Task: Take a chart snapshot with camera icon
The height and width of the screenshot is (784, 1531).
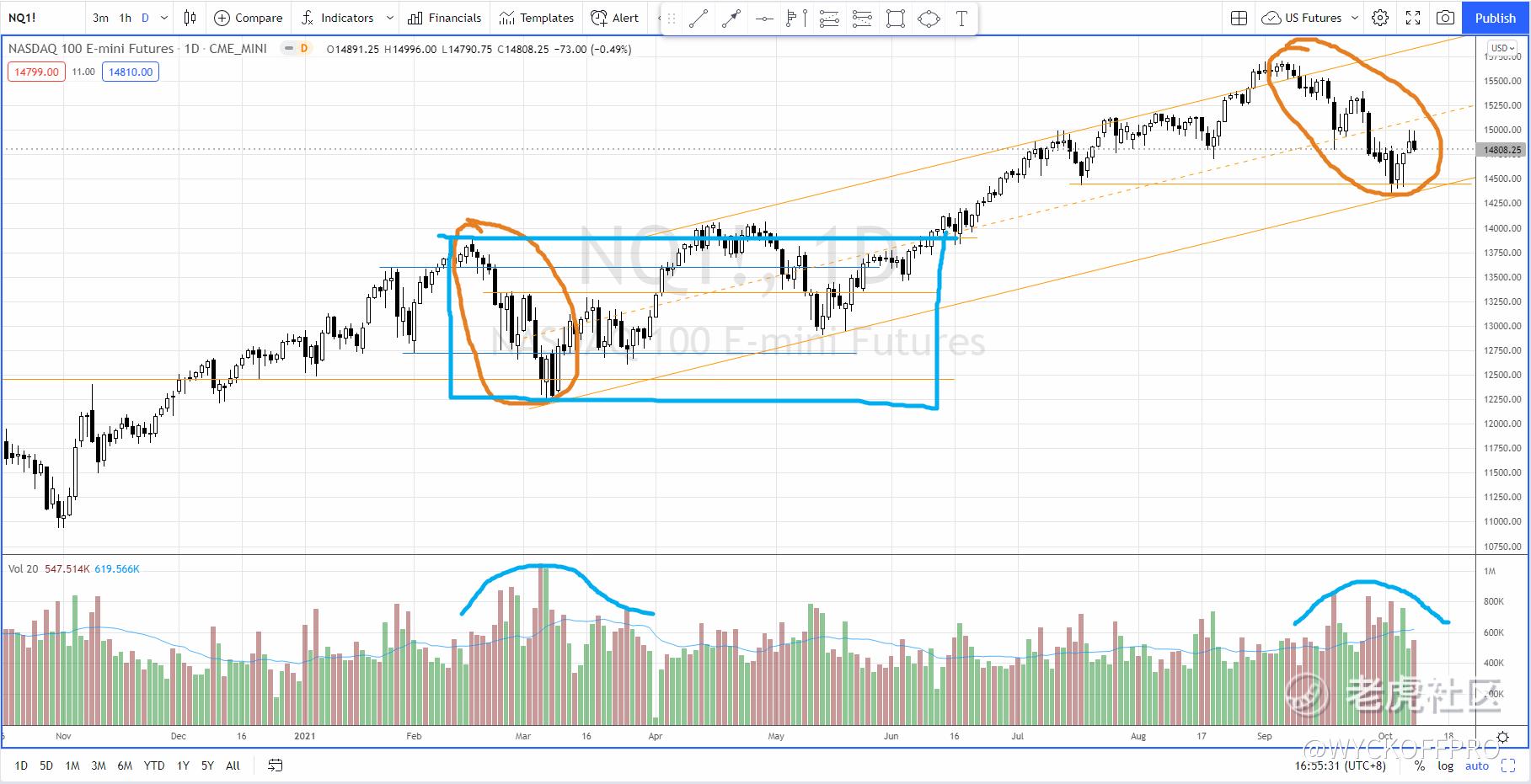Action: 1445,18
